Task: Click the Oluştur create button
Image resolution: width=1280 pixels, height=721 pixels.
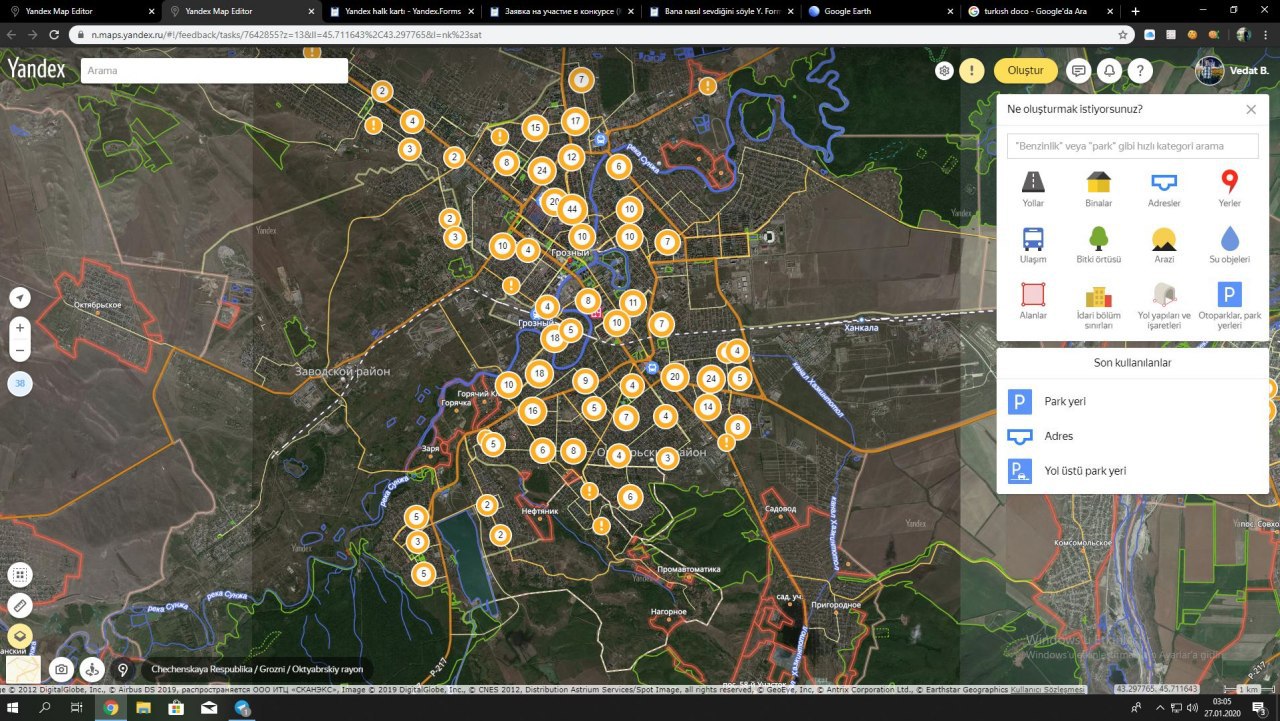Action: 1025,71
